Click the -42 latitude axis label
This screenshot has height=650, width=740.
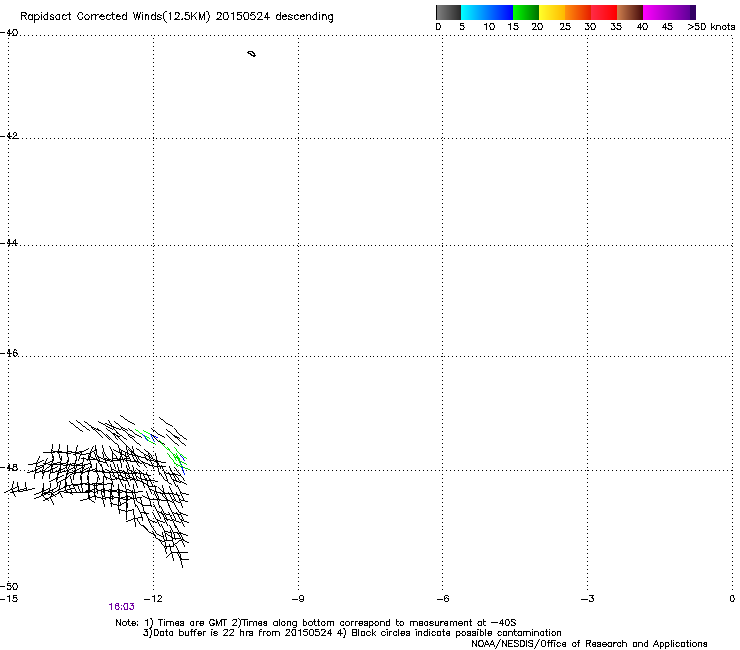(9, 135)
